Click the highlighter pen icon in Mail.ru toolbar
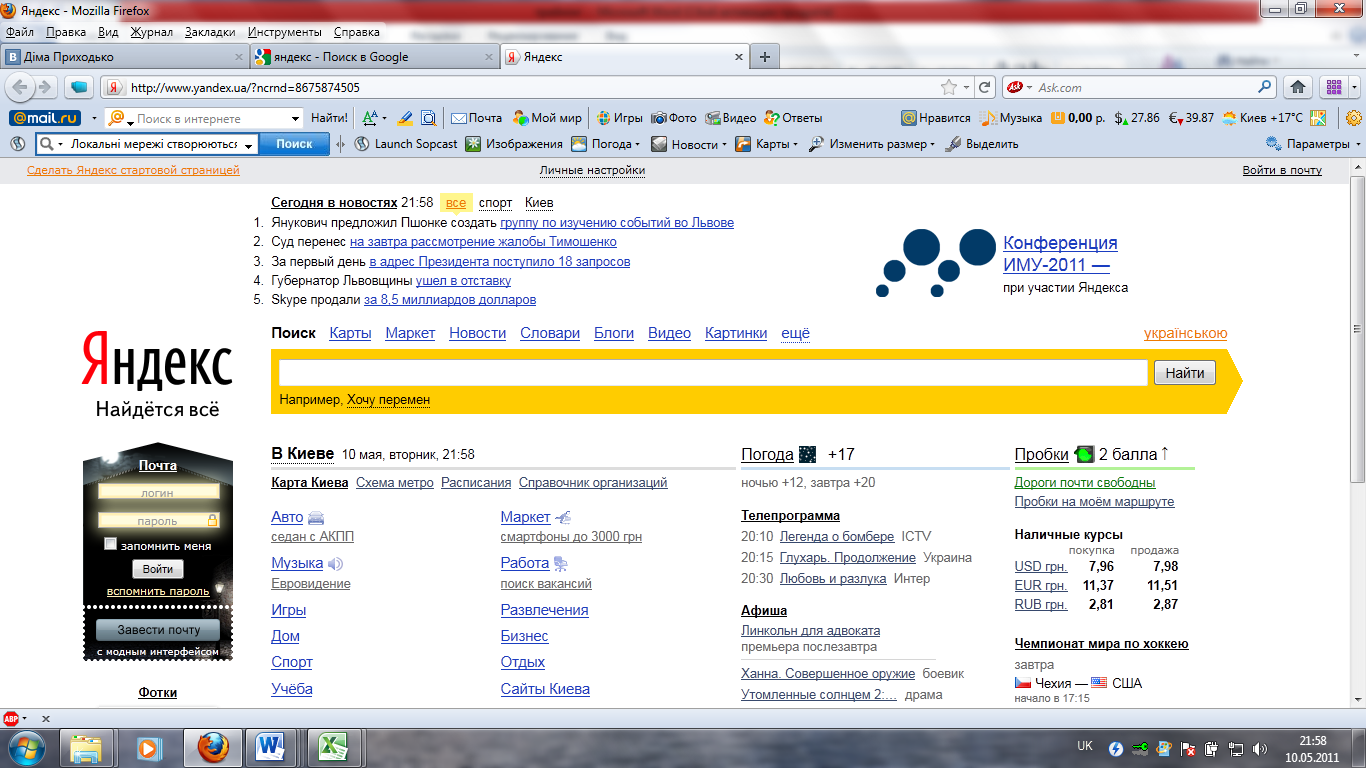 point(405,118)
